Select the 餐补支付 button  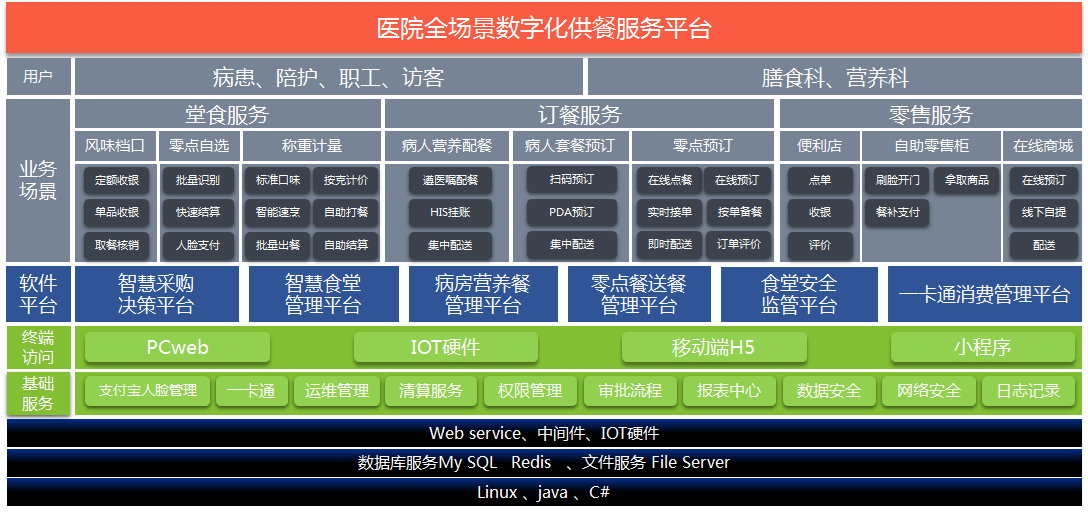tap(897, 213)
